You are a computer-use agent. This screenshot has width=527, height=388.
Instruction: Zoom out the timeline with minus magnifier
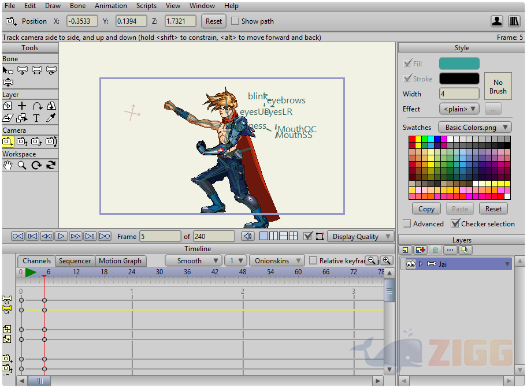click(371, 260)
